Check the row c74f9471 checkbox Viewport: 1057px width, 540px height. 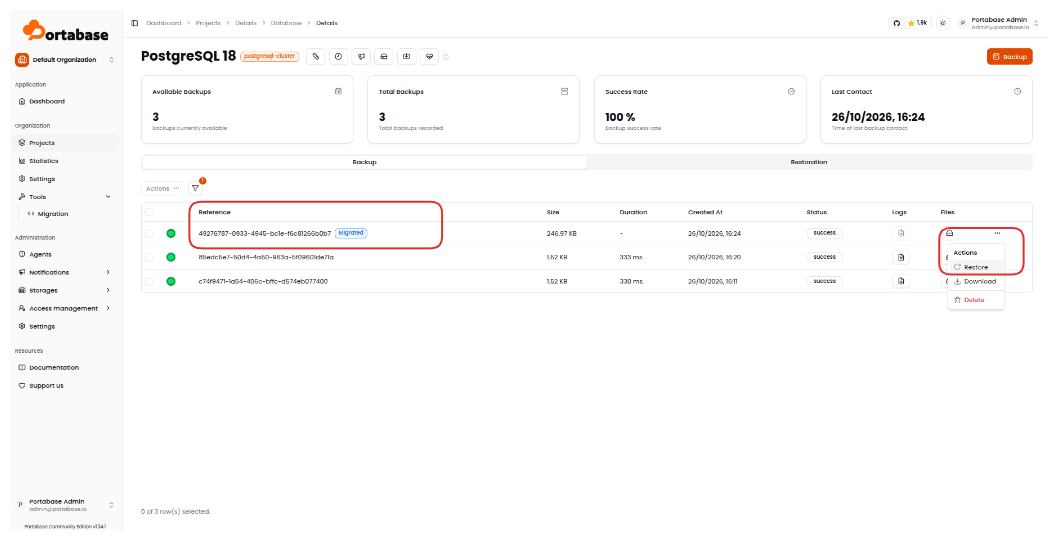149,281
